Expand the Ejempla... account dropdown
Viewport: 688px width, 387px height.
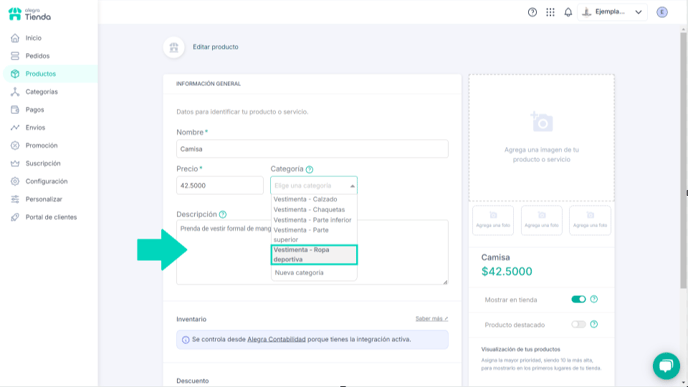pos(612,12)
